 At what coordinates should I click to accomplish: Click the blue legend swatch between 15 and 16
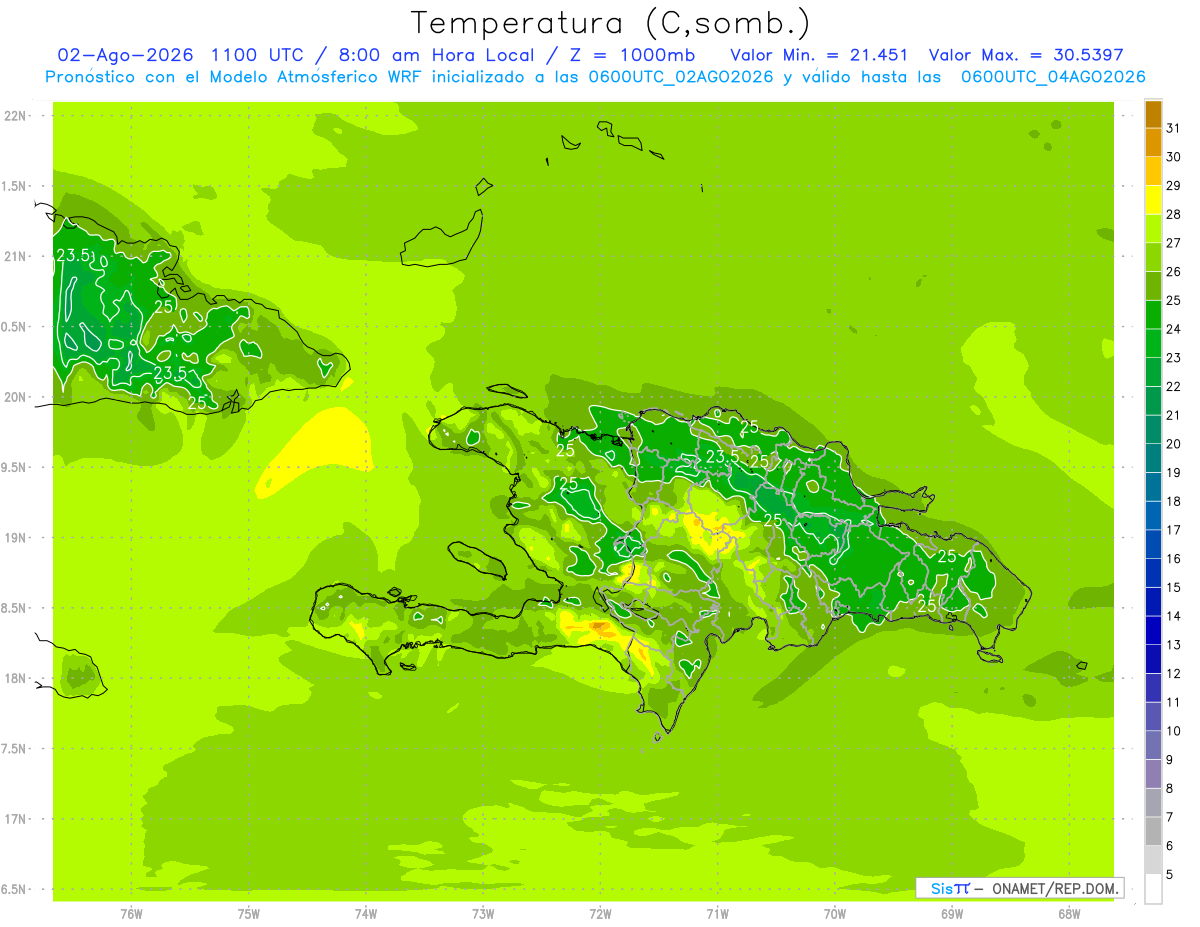click(x=1153, y=573)
